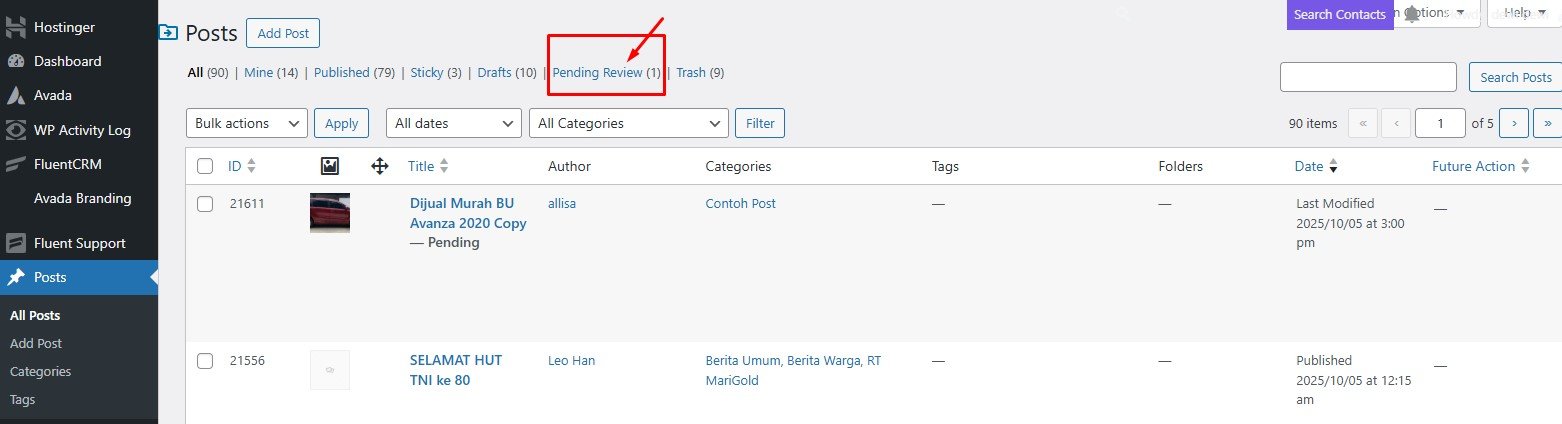Click the Avada logo icon
The width and height of the screenshot is (1562, 424).
tap(15, 96)
